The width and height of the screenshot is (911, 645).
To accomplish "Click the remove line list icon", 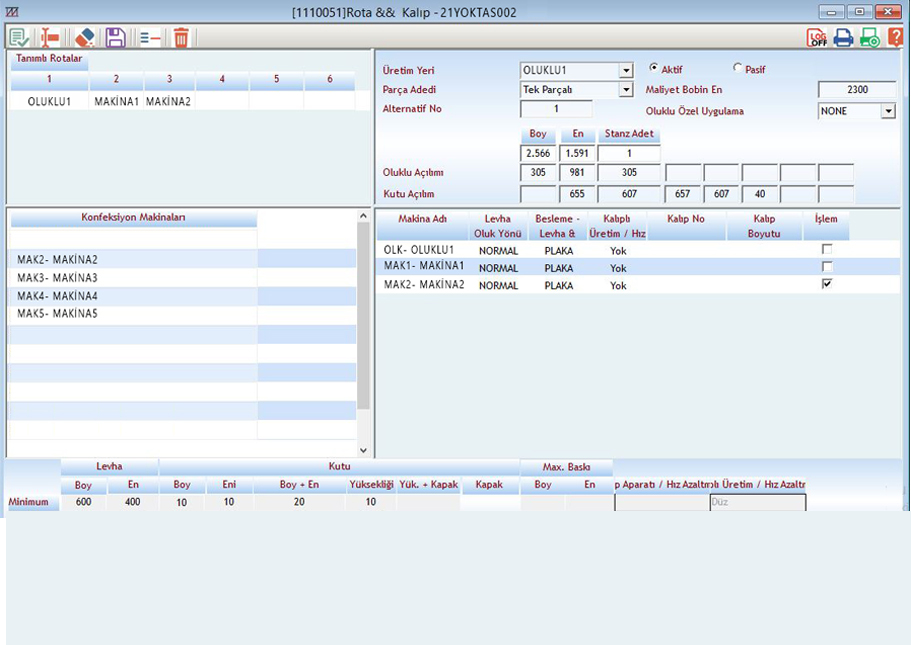I will coord(150,38).
